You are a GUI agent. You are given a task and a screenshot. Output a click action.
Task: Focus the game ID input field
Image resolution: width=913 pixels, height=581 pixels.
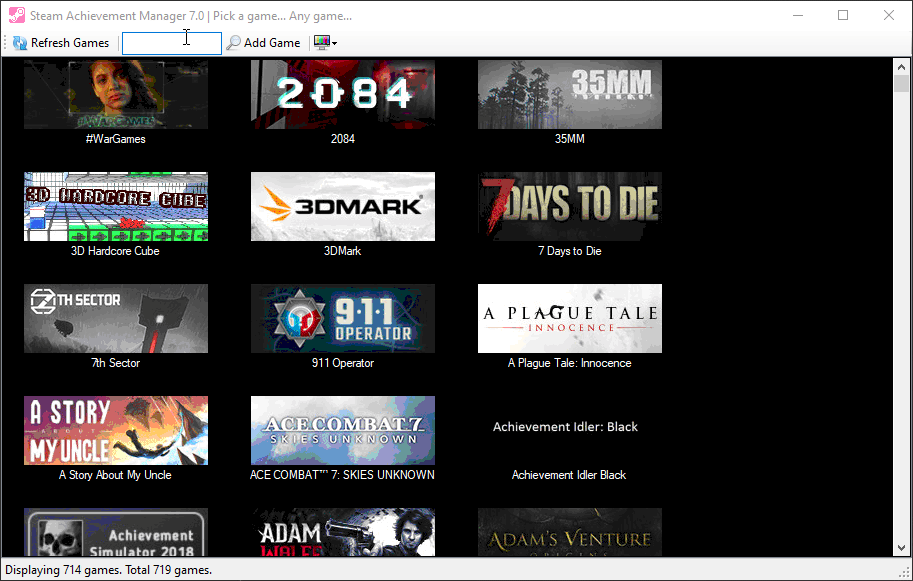tap(172, 43)
